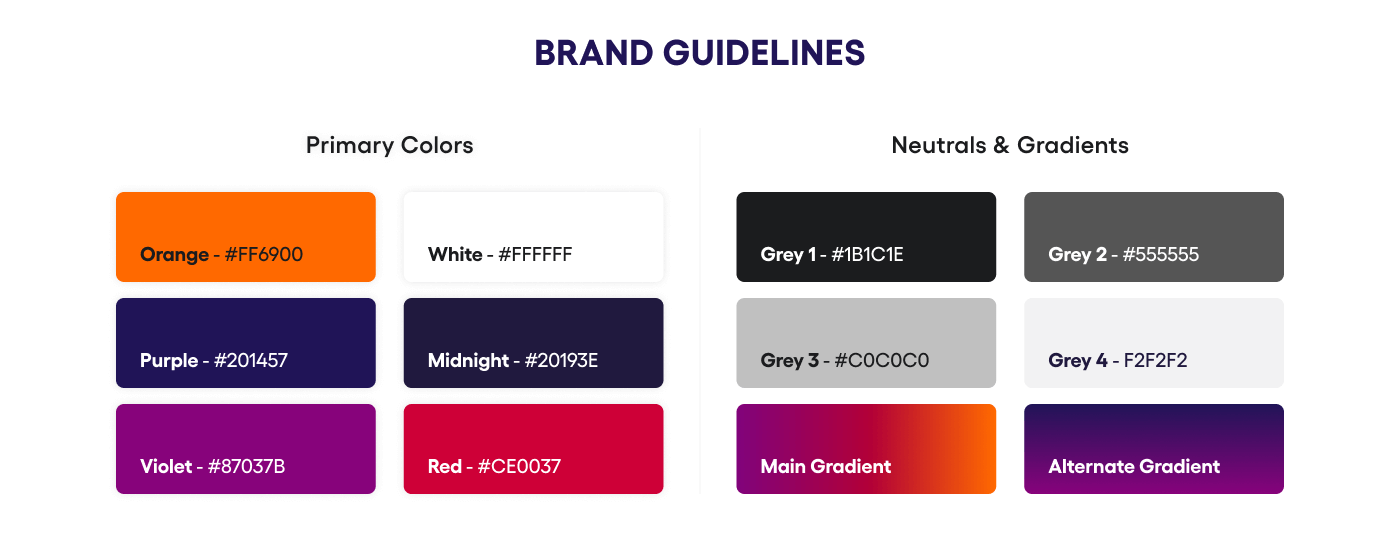Click the Neutrals & Gradients heading
The image size is (1400, 552).
pos(1010,145)
